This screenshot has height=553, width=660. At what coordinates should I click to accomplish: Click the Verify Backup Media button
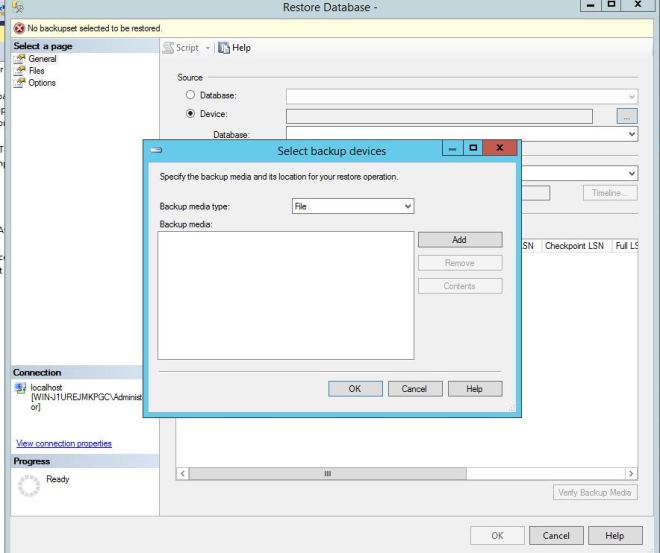[595, 492]
